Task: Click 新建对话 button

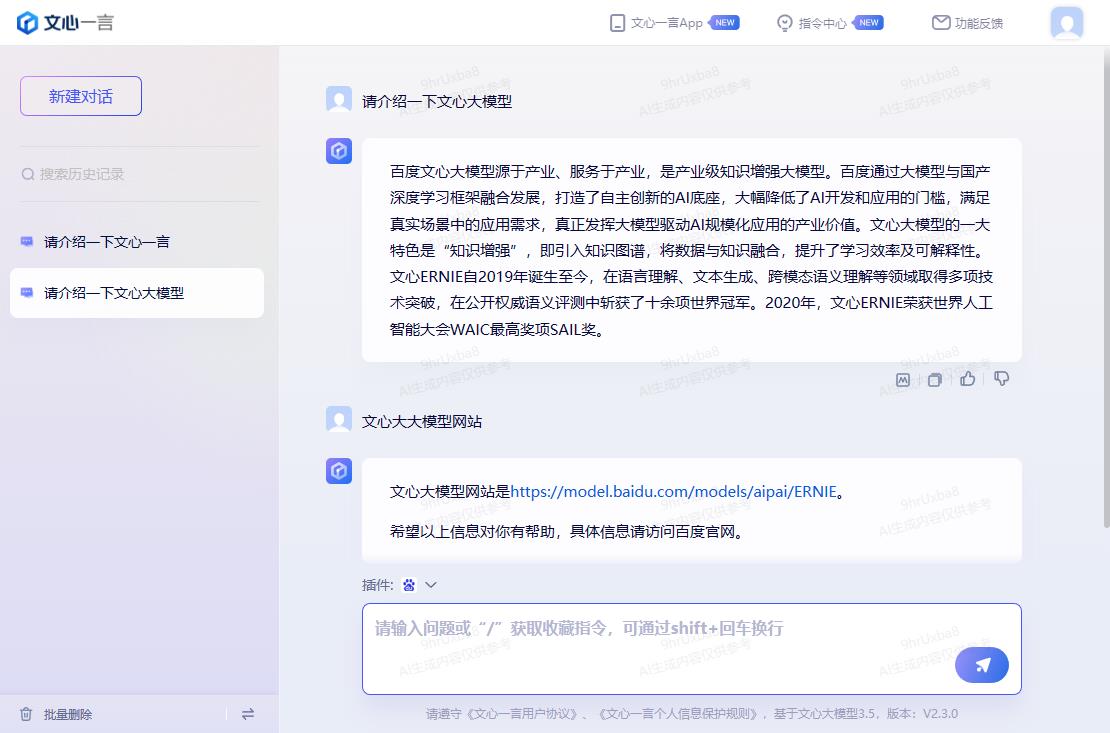Action: (81, 96)
